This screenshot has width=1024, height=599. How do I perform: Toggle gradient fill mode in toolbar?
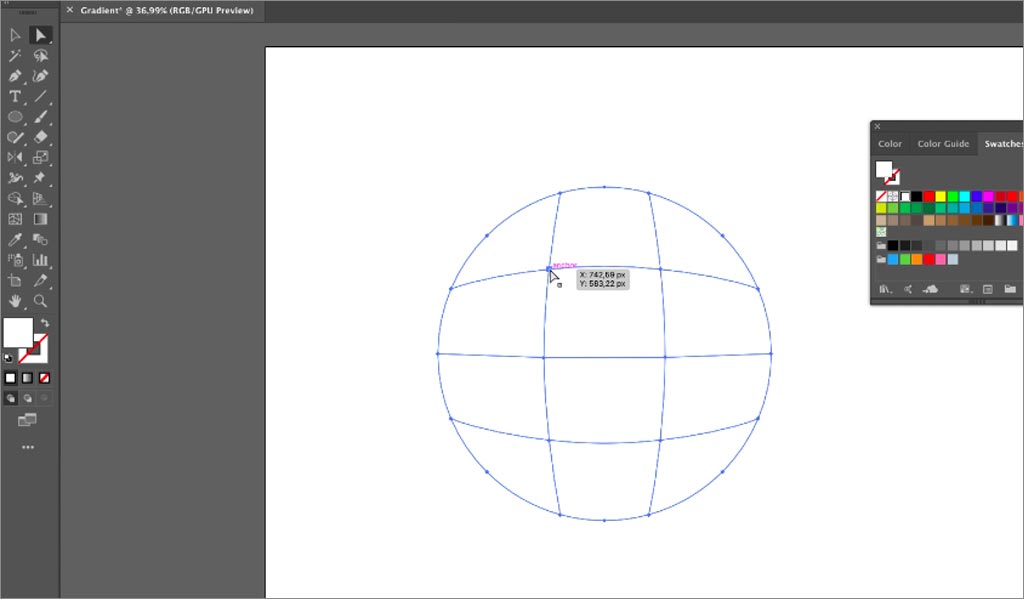click(25, 377)
